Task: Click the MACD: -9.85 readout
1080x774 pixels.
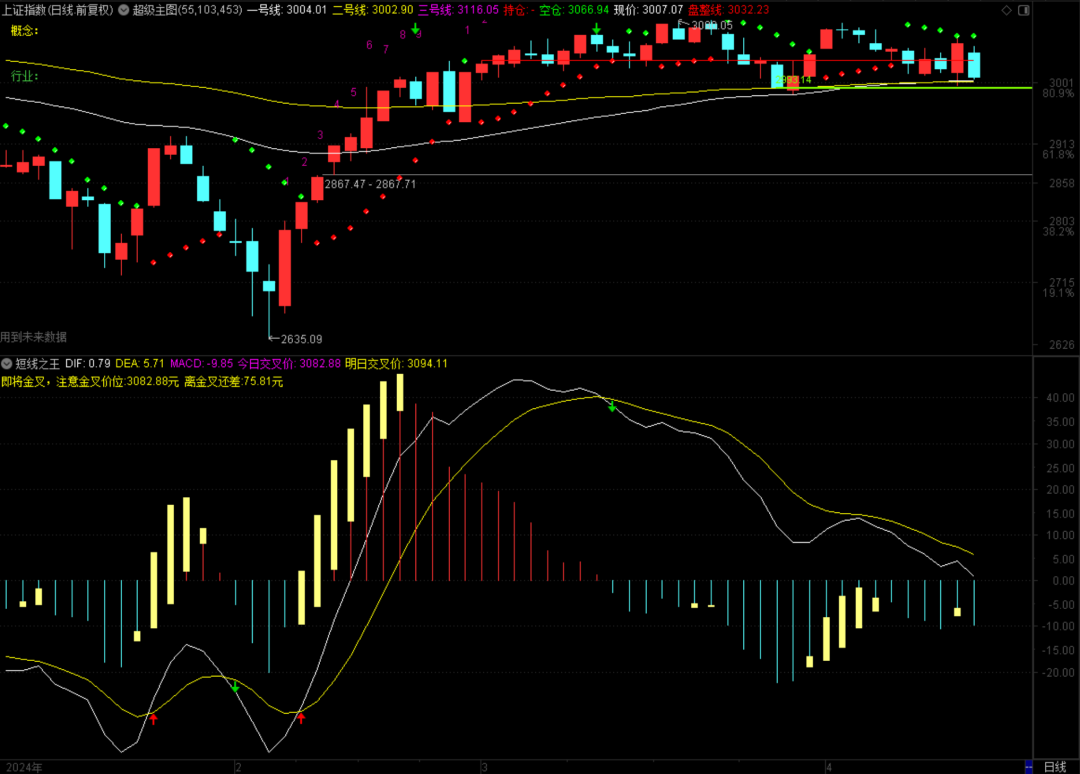Action: click(202, 364)
